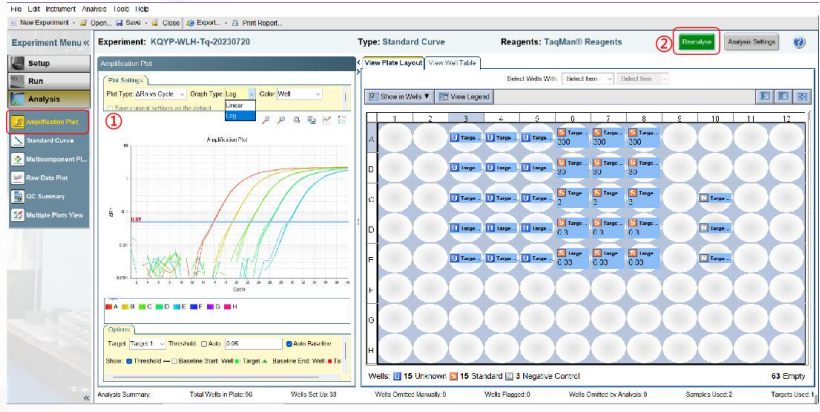820x412 pixels.
Task: Choose Linear from Graph Type list
Action: pyautogui.click(x=235, y=105)
